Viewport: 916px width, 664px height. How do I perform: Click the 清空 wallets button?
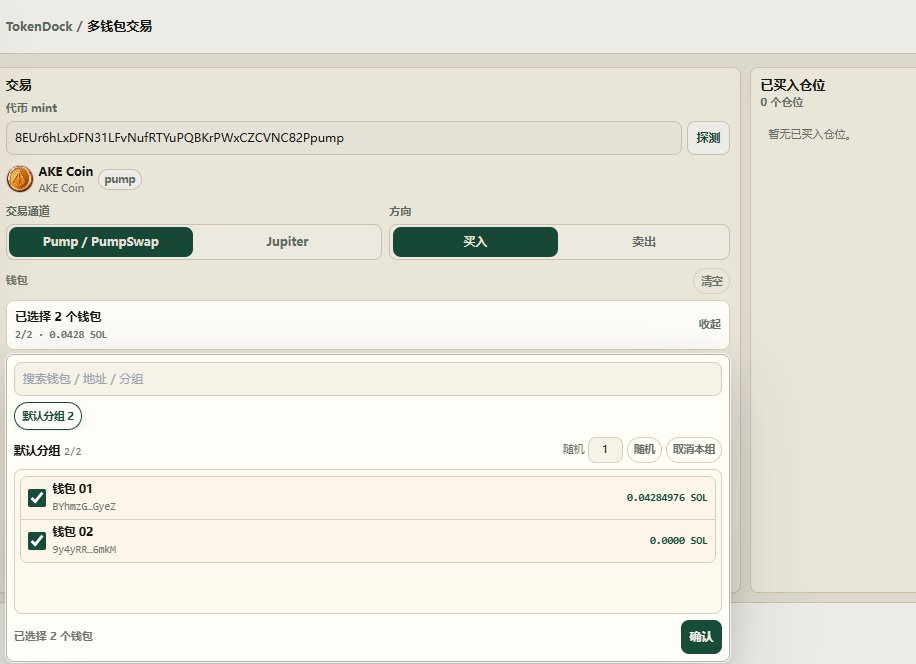point(711,281)
